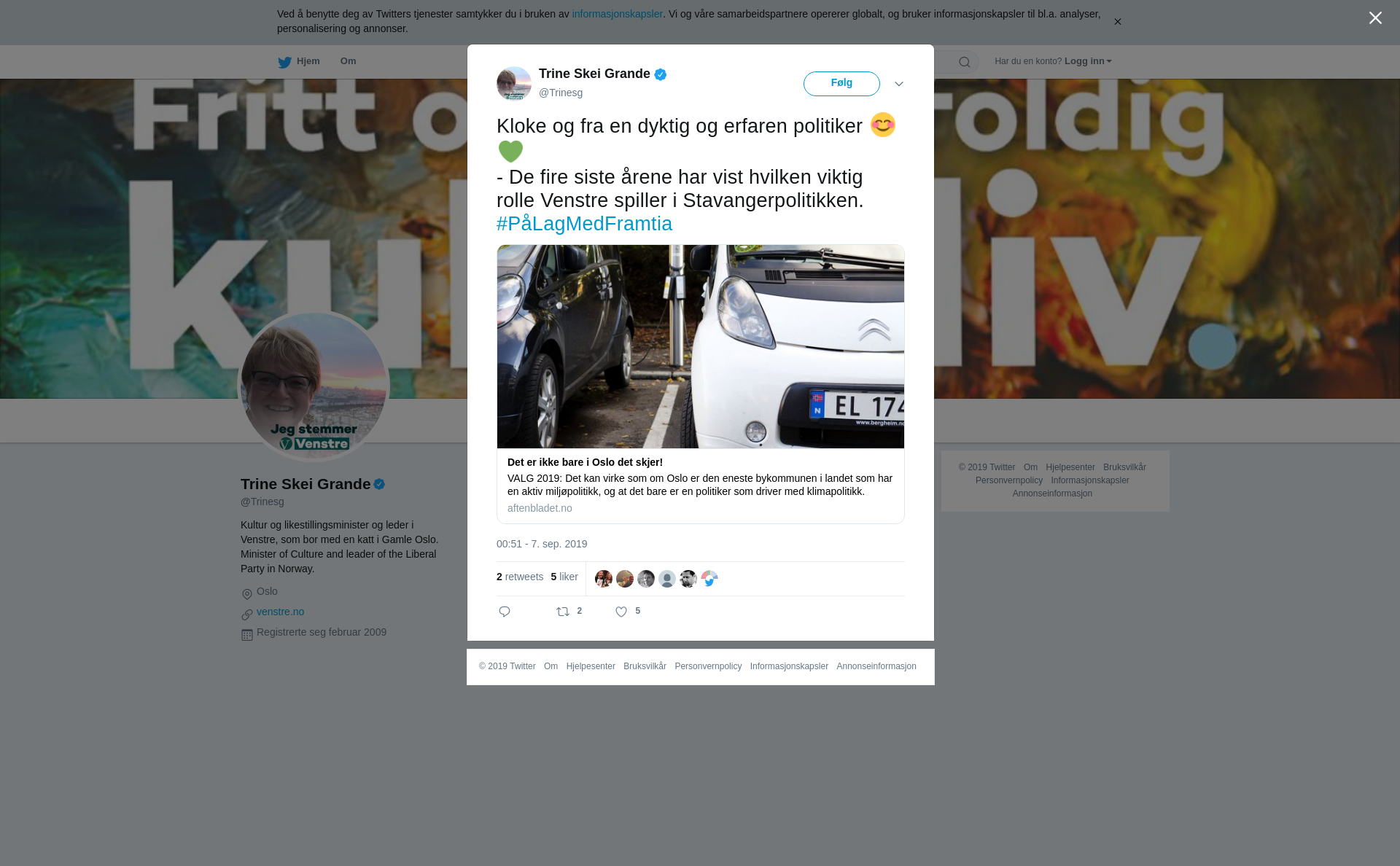
Task: Open the #PåLagMedFramtia hashtag link
Action: click(x=584, y=224)
